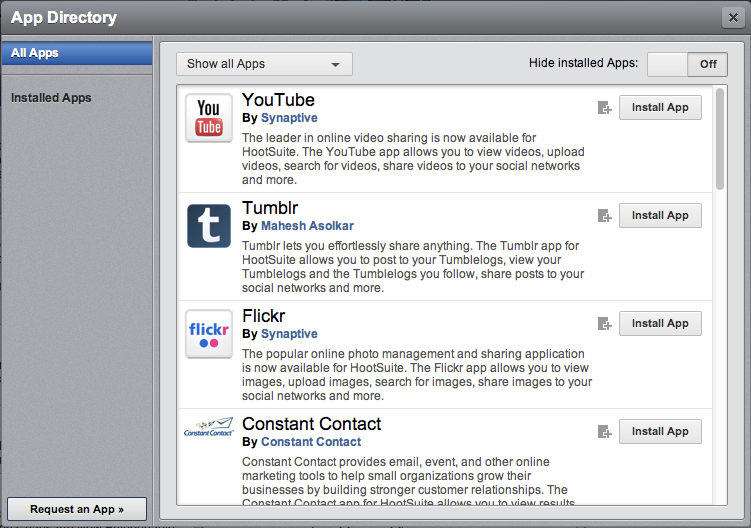This screenshot has width=751, height=528.
Task: Open Synaptive link under YouTube
Action: pyautogui.click(x=289, y=118)
